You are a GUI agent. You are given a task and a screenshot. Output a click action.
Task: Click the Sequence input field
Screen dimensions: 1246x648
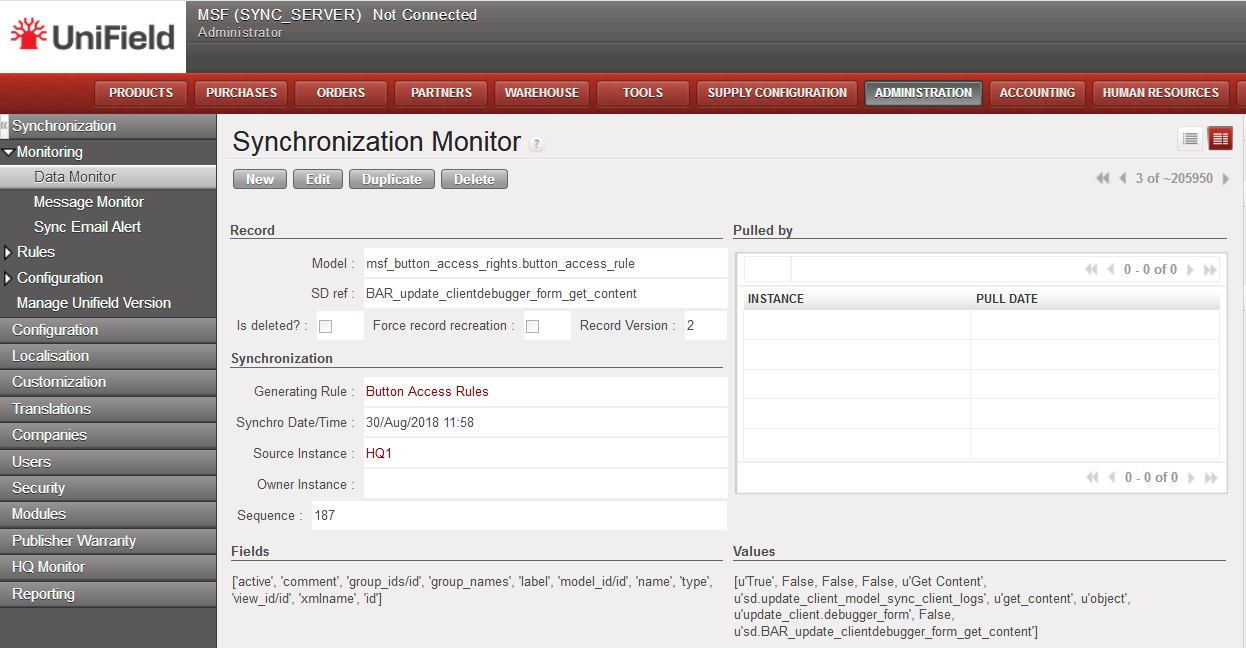tap(518, 516)
